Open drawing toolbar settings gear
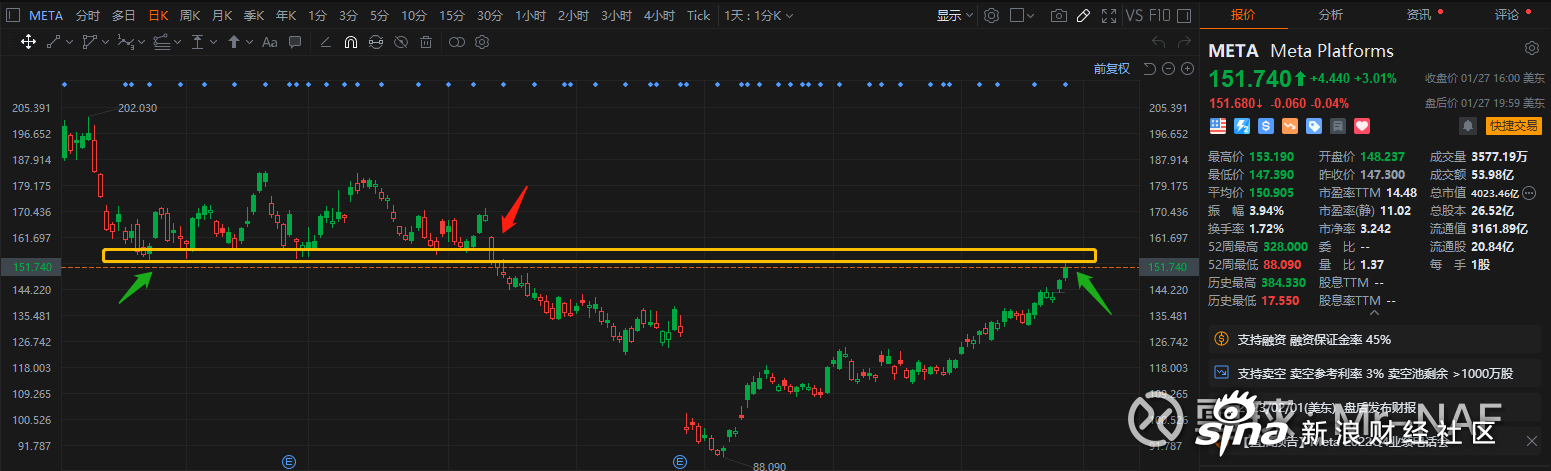The width and height of the screenshot is (1551, 471). [x=482, y=42]
